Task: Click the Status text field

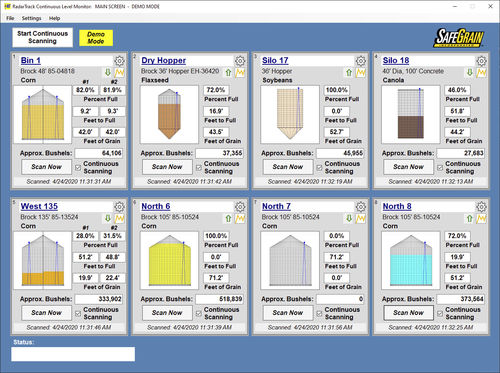Action: [73, 354]
